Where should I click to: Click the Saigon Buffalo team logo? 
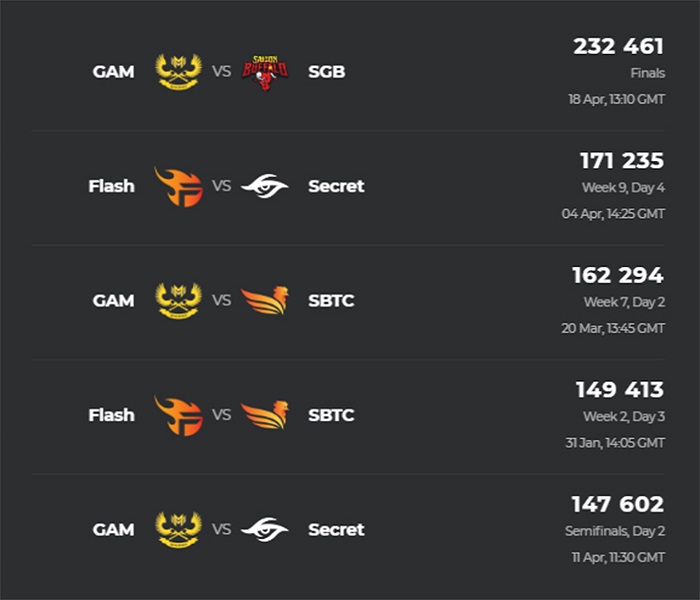[x=265, y=73]
